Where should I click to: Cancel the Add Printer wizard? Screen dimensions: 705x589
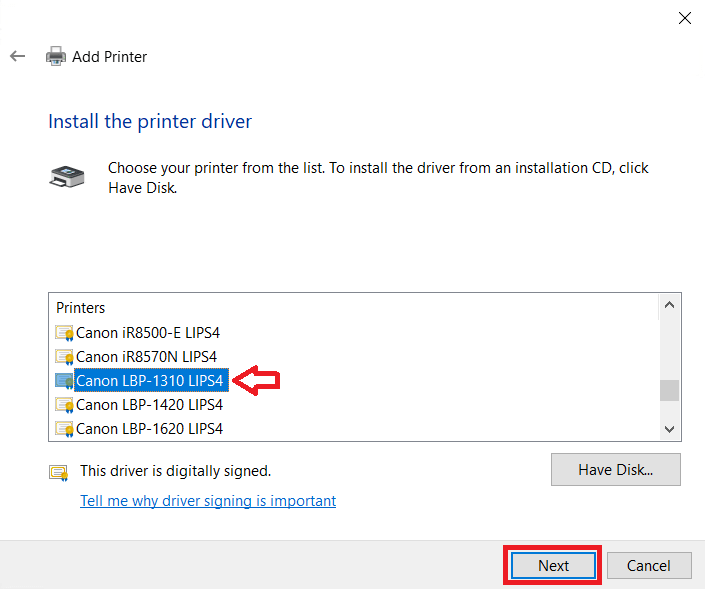pos(649,566)
